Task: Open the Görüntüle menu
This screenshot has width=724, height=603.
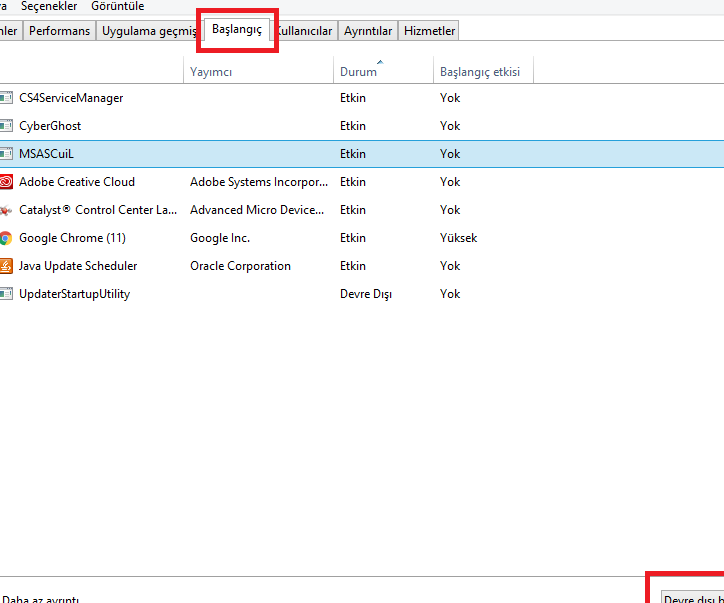Action: click(117, 6)
